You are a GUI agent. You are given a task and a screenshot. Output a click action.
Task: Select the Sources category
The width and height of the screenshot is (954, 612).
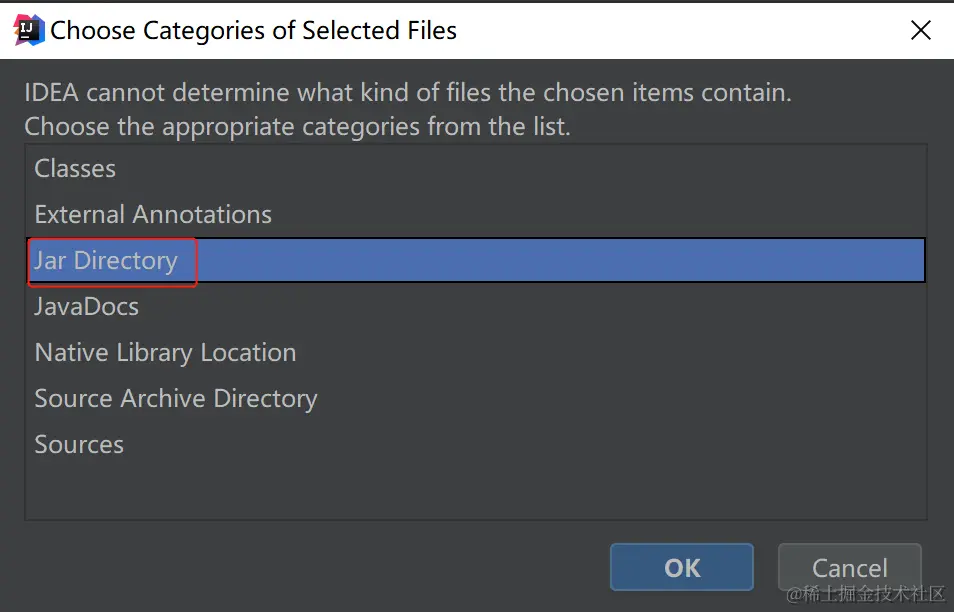pyautogui.click(x=79, y=445)
